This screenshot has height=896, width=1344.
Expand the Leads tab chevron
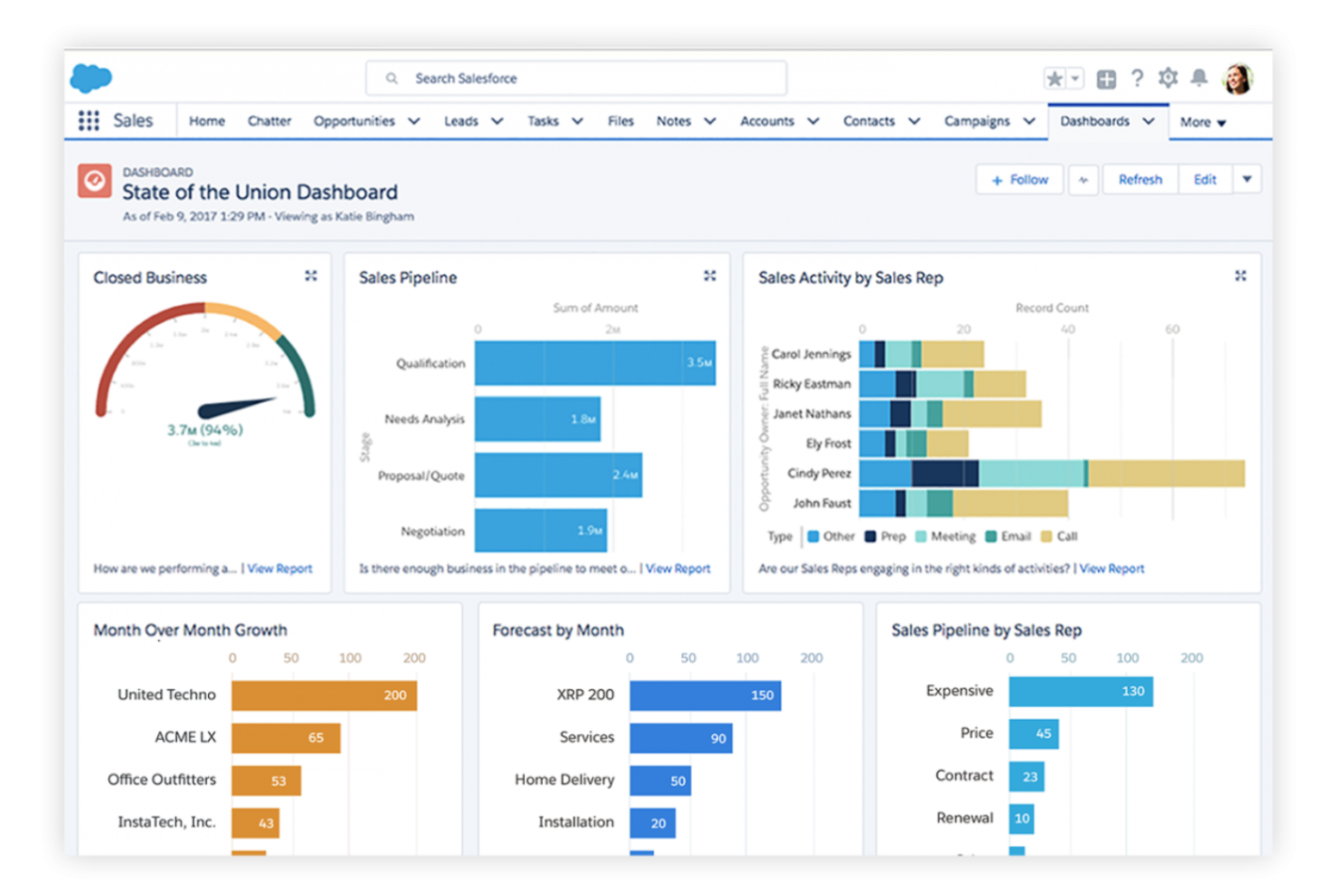coord(498,121)
